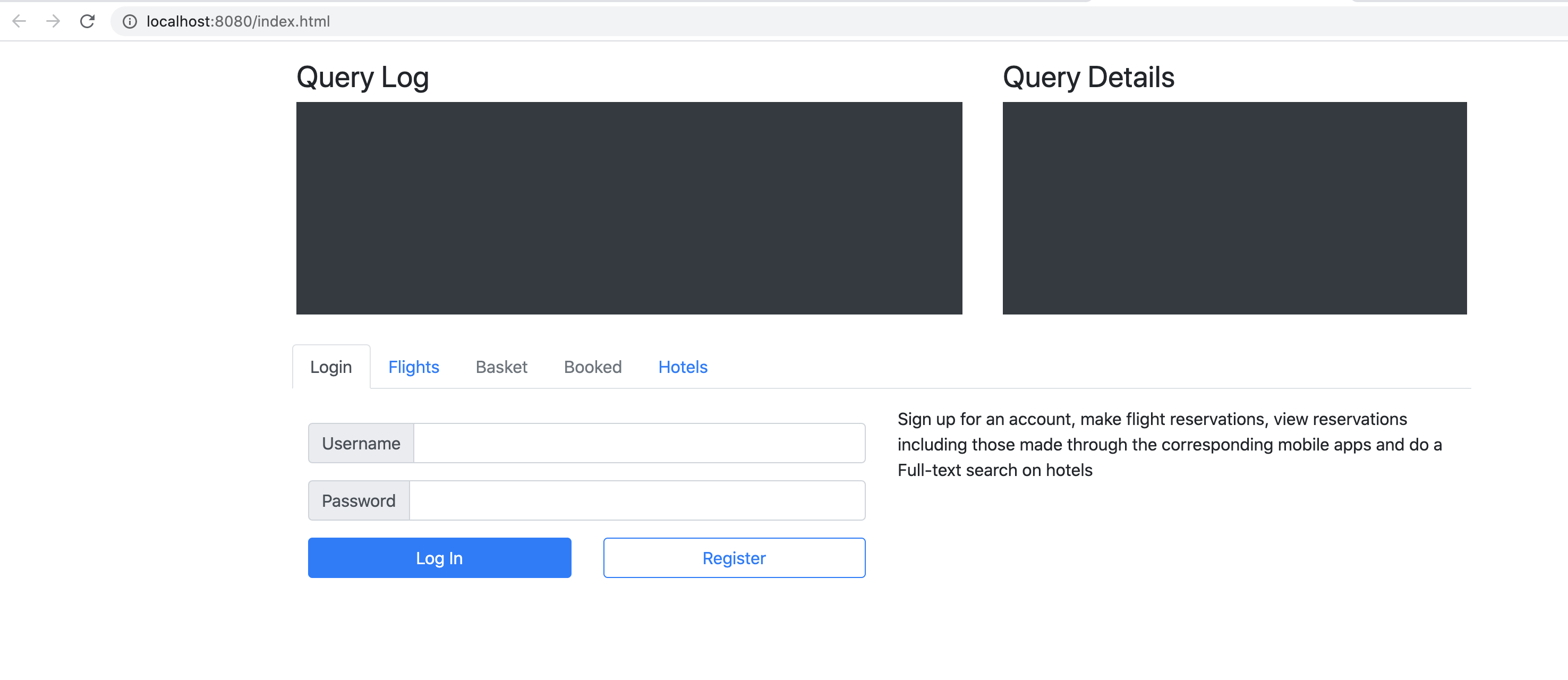
Task: Open the Basket tab
Action: click(x=501, y=367)
